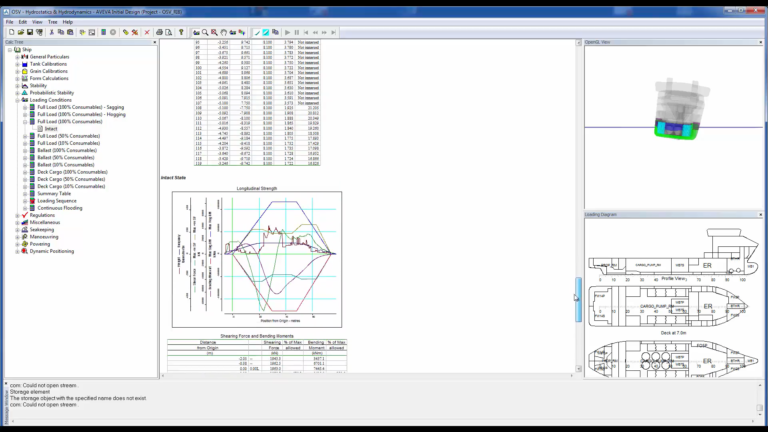Click the Copy toolbar icon
This screenshot has width=768, height=432.
(61, 32)
